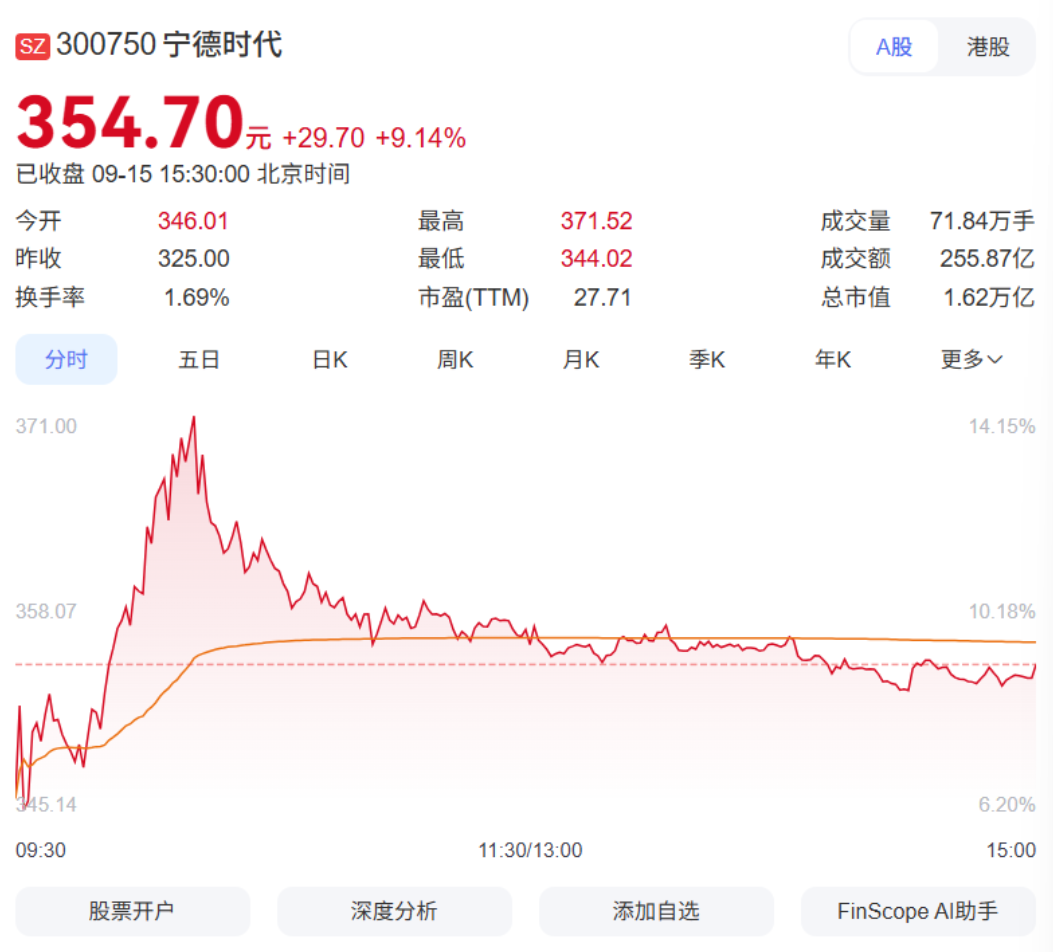Switch to the 港股 market view
The image size is (1053, 952).
[987, 47]
